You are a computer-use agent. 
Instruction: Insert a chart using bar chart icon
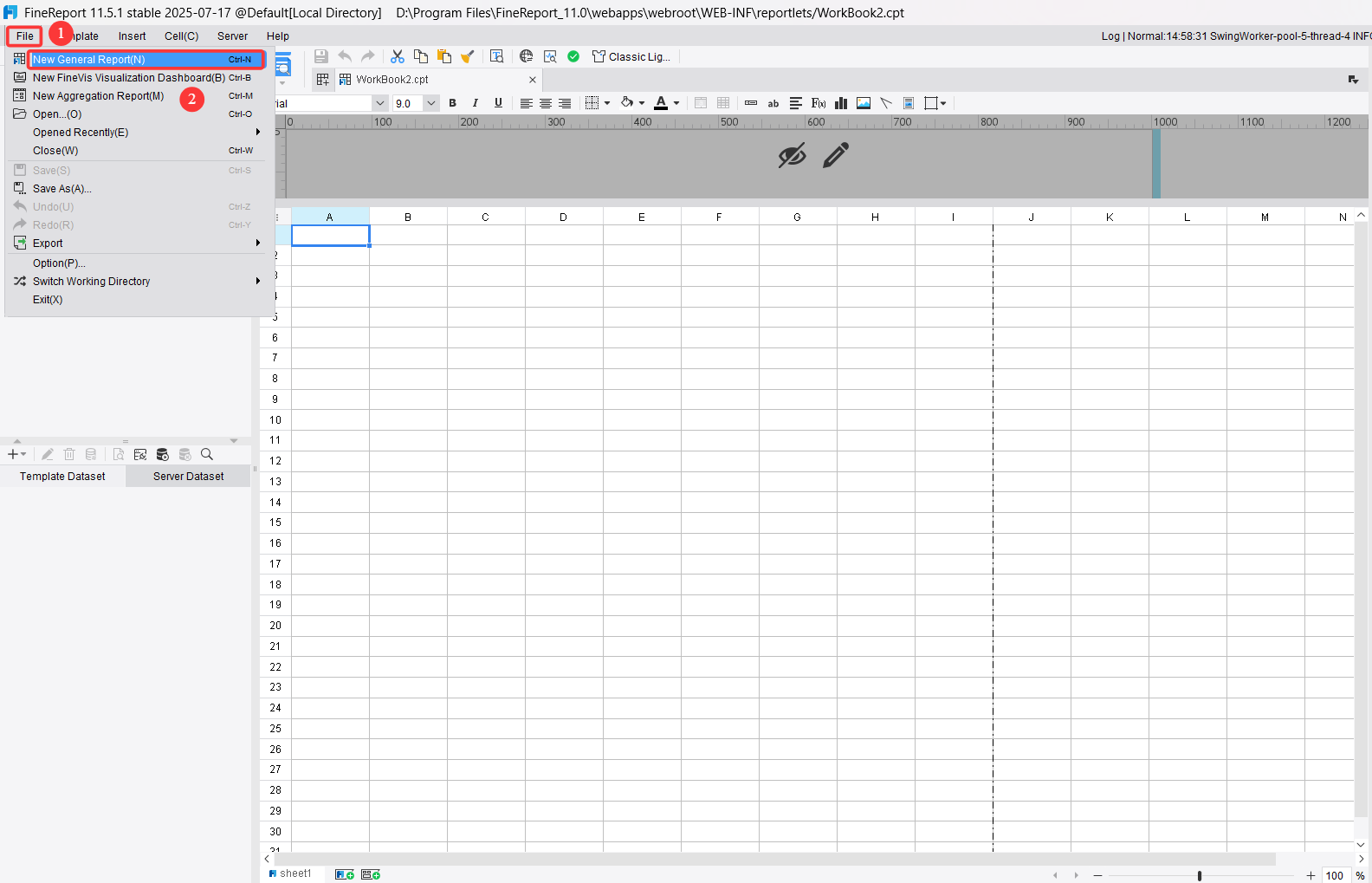coord(841,103)
